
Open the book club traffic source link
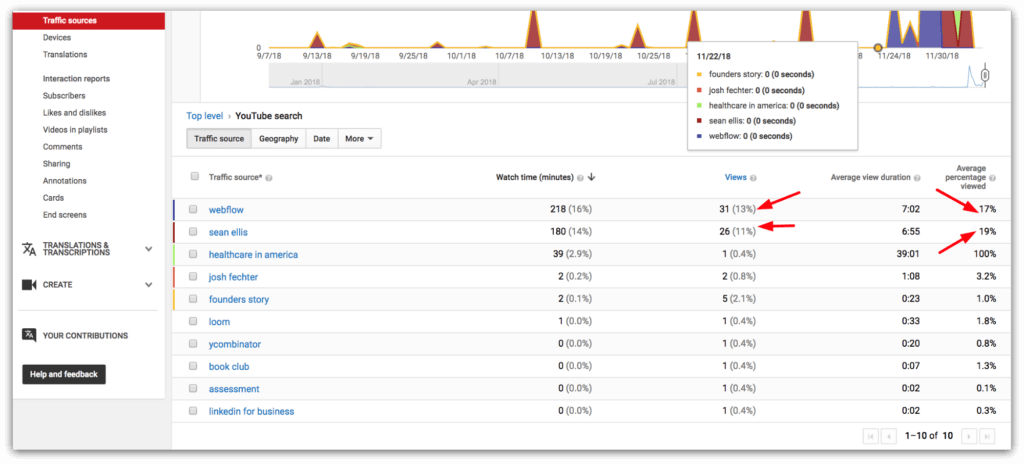(229, 367)
